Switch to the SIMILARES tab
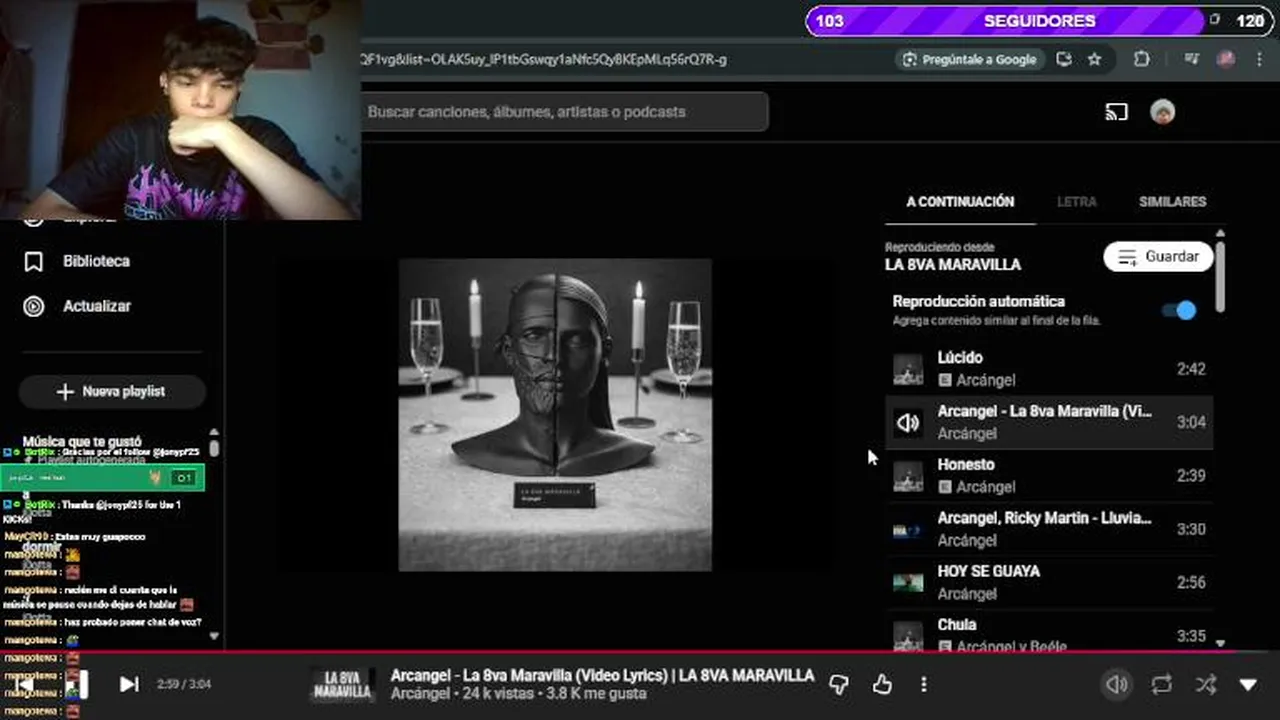This screenshot has height=720, width=1280. click(x=1172, y=201)
